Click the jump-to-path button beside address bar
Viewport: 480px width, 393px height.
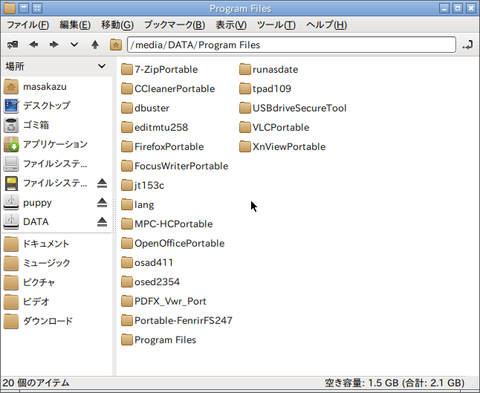tap(467, 45)
